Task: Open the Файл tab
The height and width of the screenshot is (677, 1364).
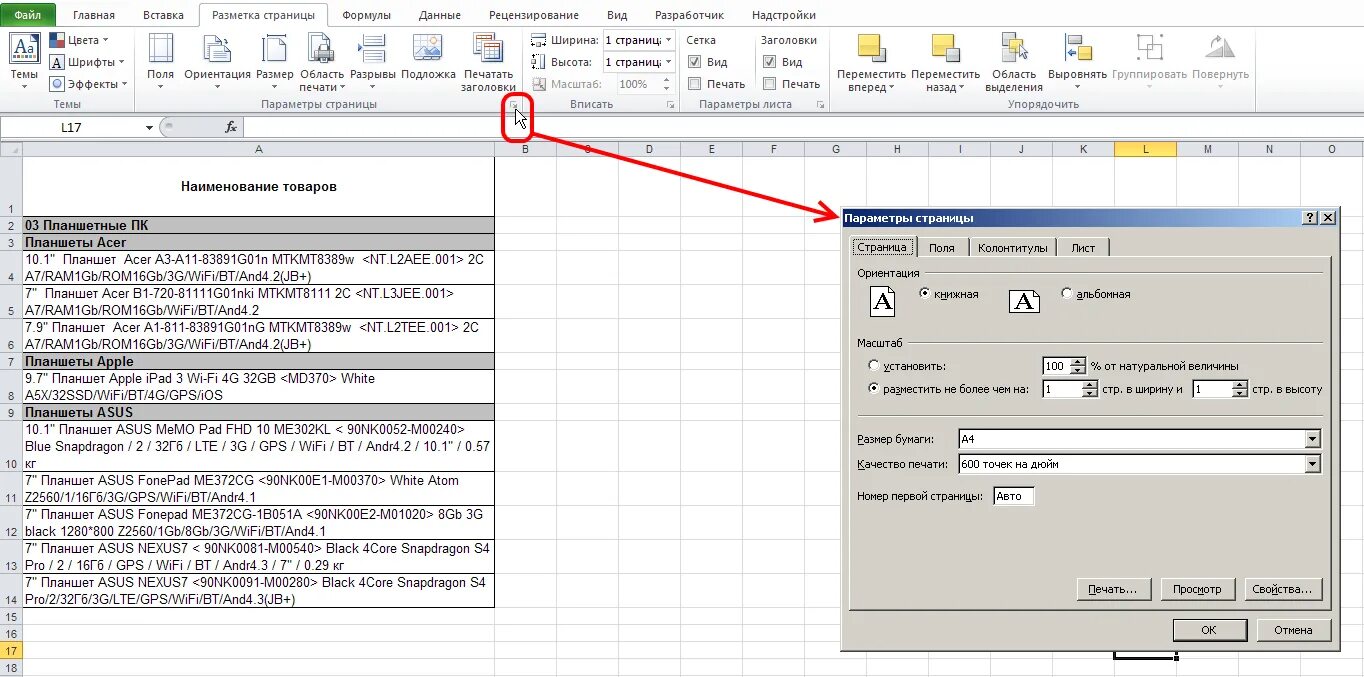Action: point(28,15)
